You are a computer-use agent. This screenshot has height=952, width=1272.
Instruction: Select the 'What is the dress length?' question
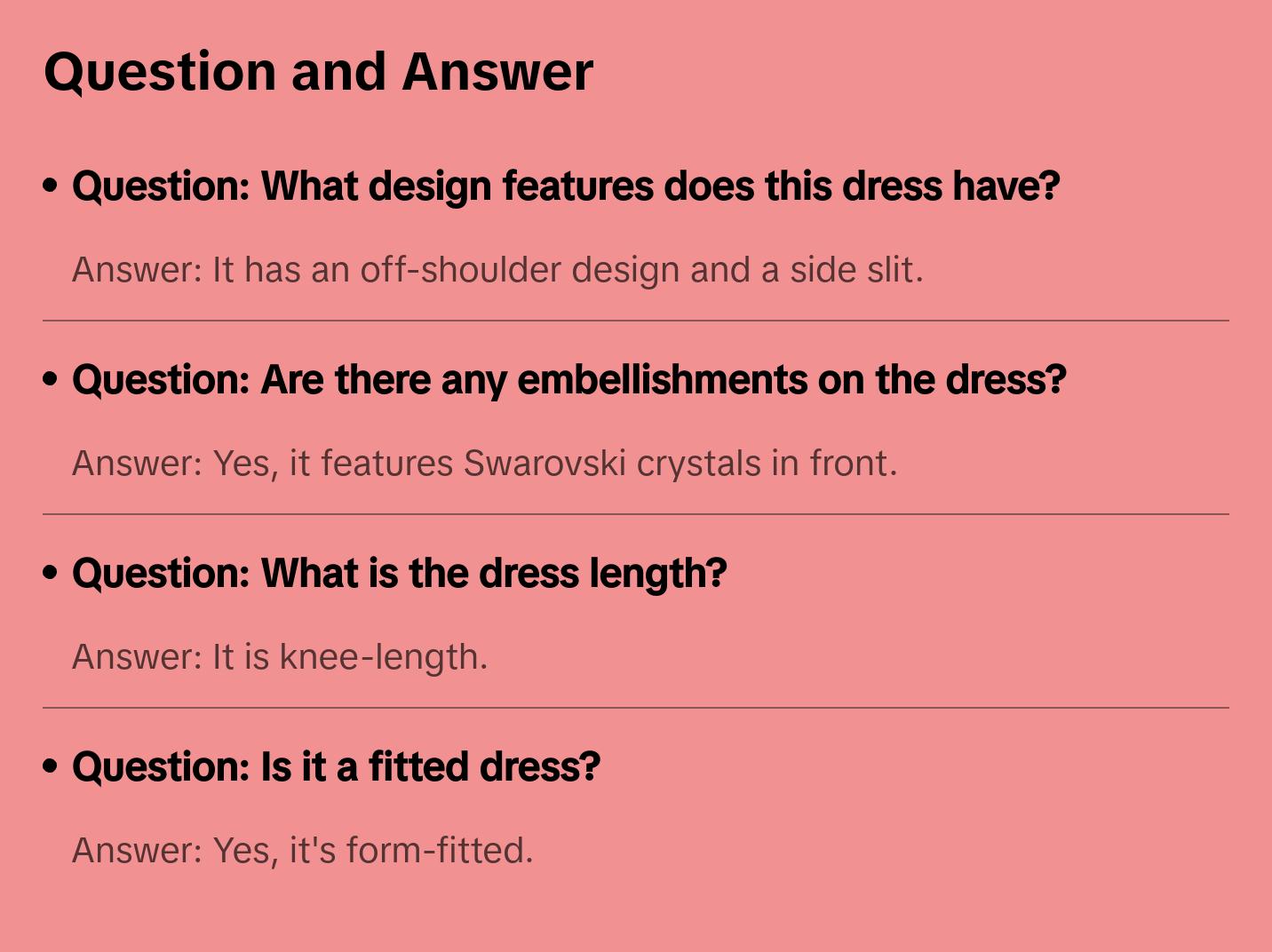(x=400, y=573)
